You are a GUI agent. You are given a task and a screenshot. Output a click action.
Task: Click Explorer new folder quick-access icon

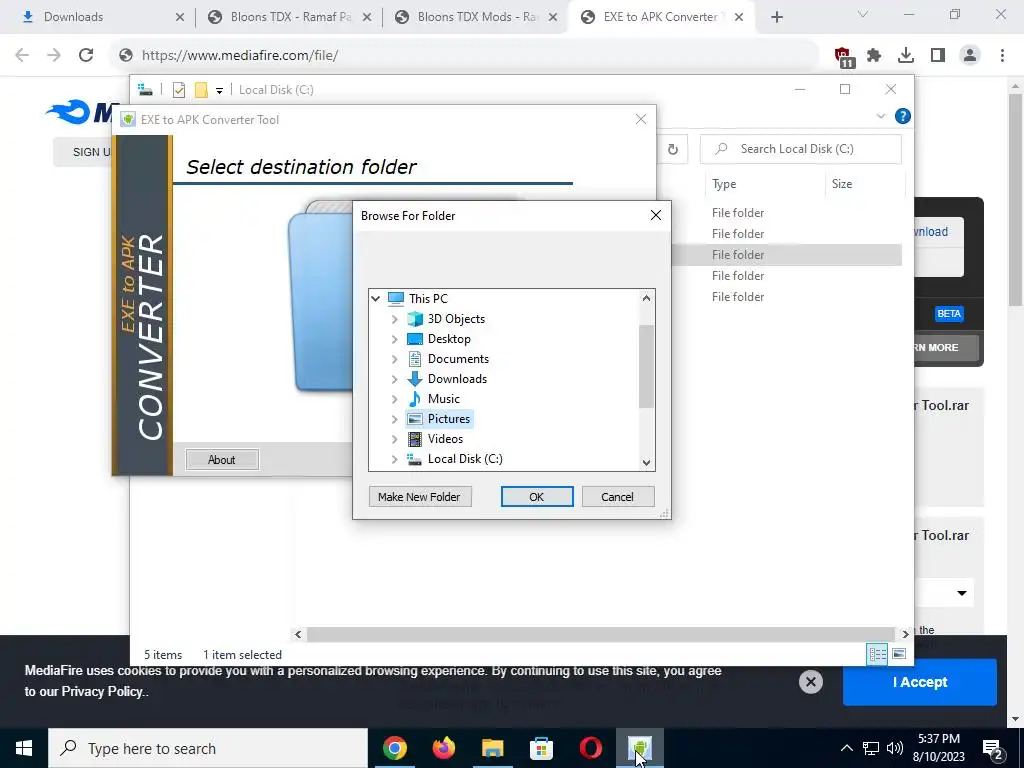pos(201,90)
